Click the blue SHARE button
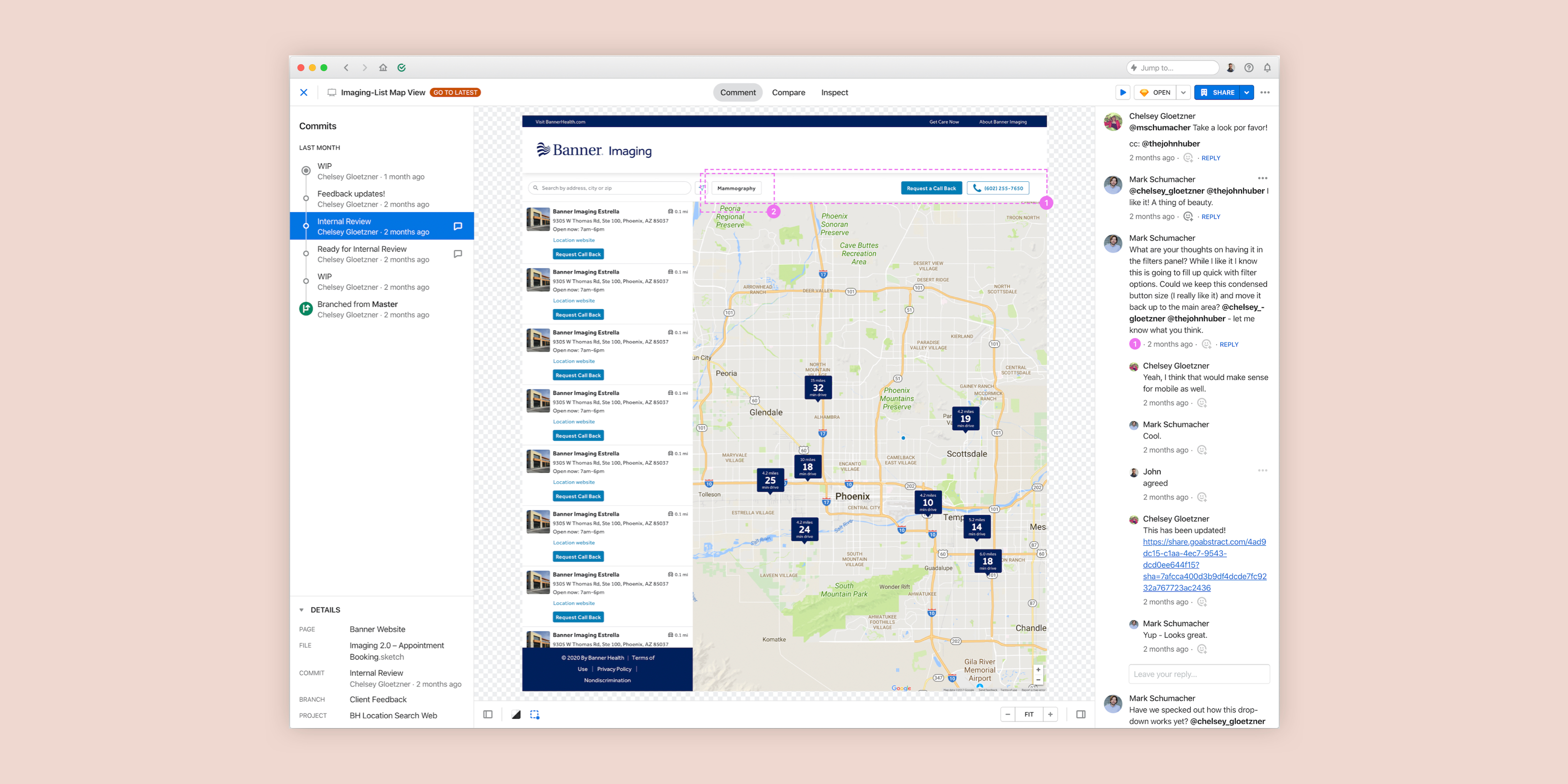The image size is (1568, 784). click(x=1217, y=93)
